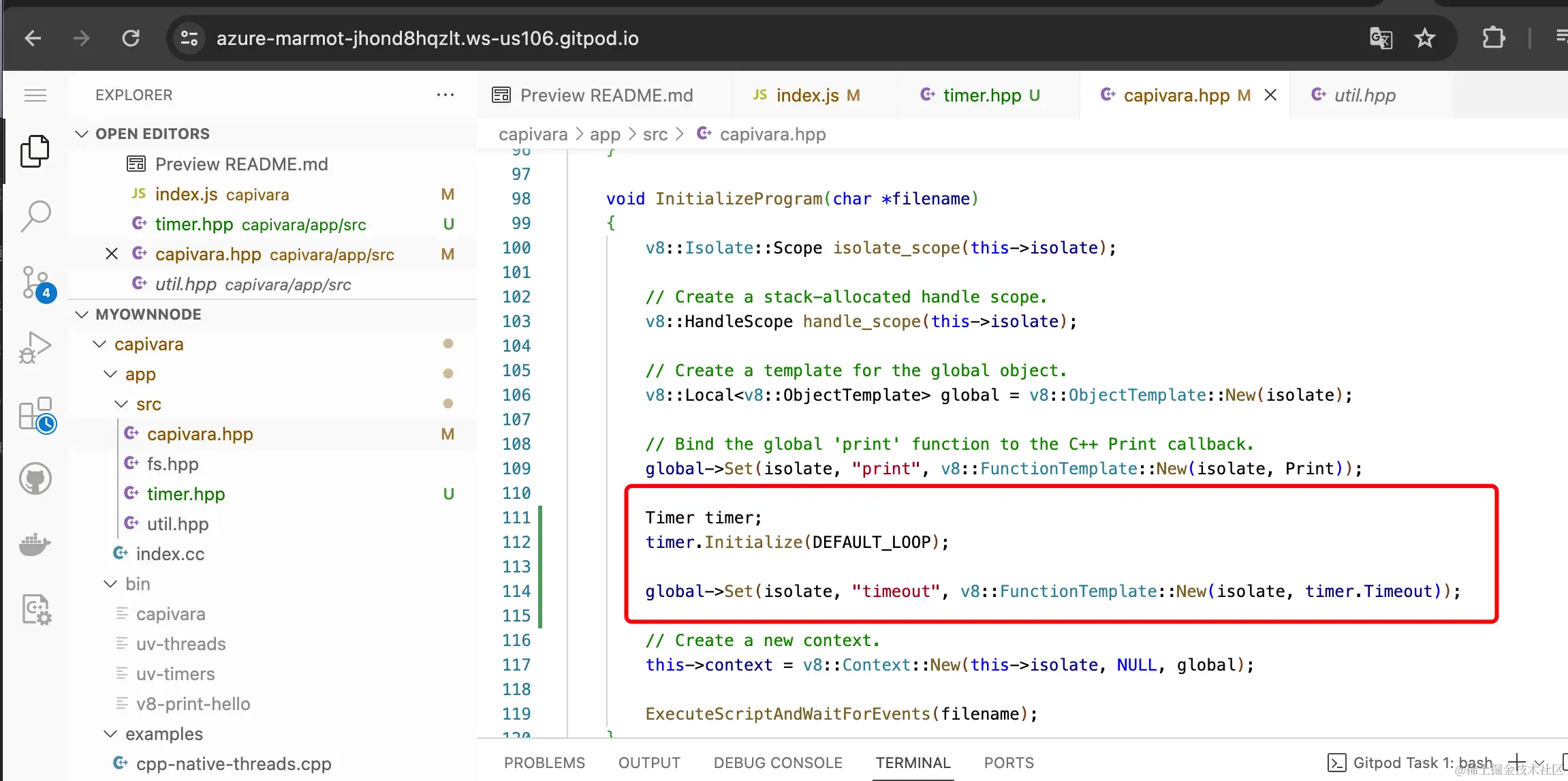This screenshot has width=1568, height=781.
Task: Click the browser bookmark star icon
Action: point(1424,38)
